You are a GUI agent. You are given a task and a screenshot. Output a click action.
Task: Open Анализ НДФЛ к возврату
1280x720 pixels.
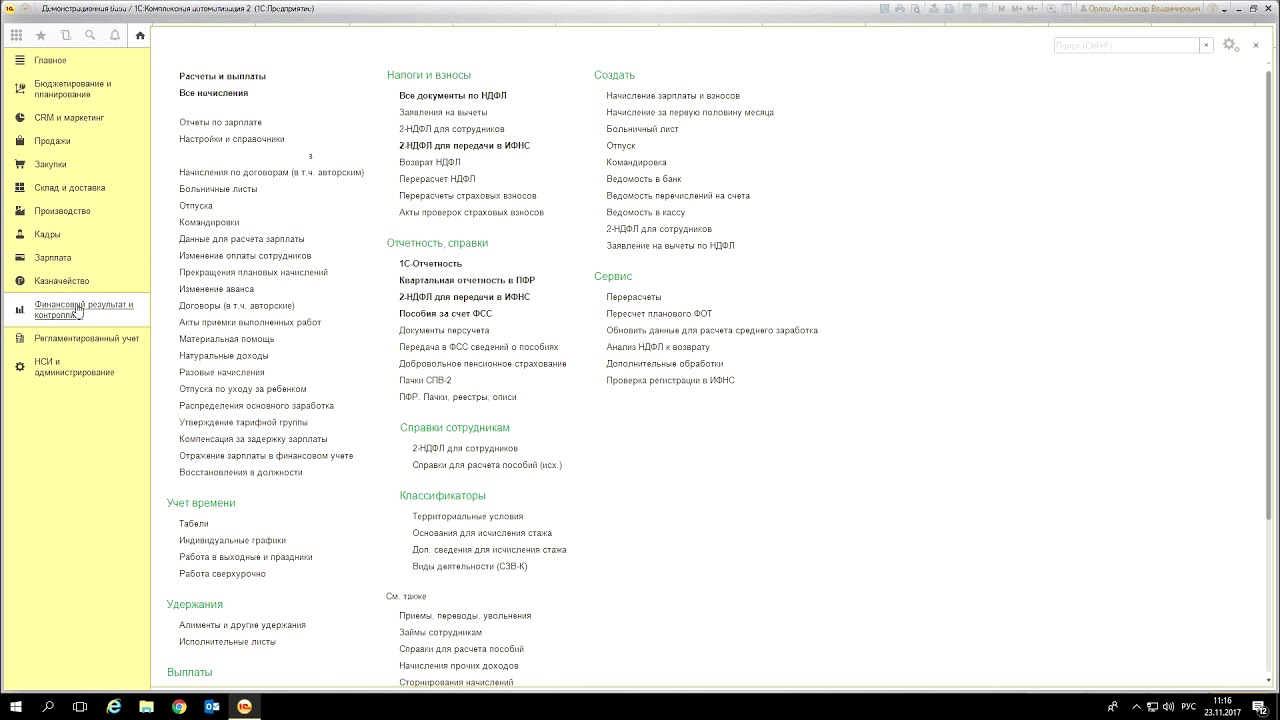pyautogui.click(x=658, y=347)
